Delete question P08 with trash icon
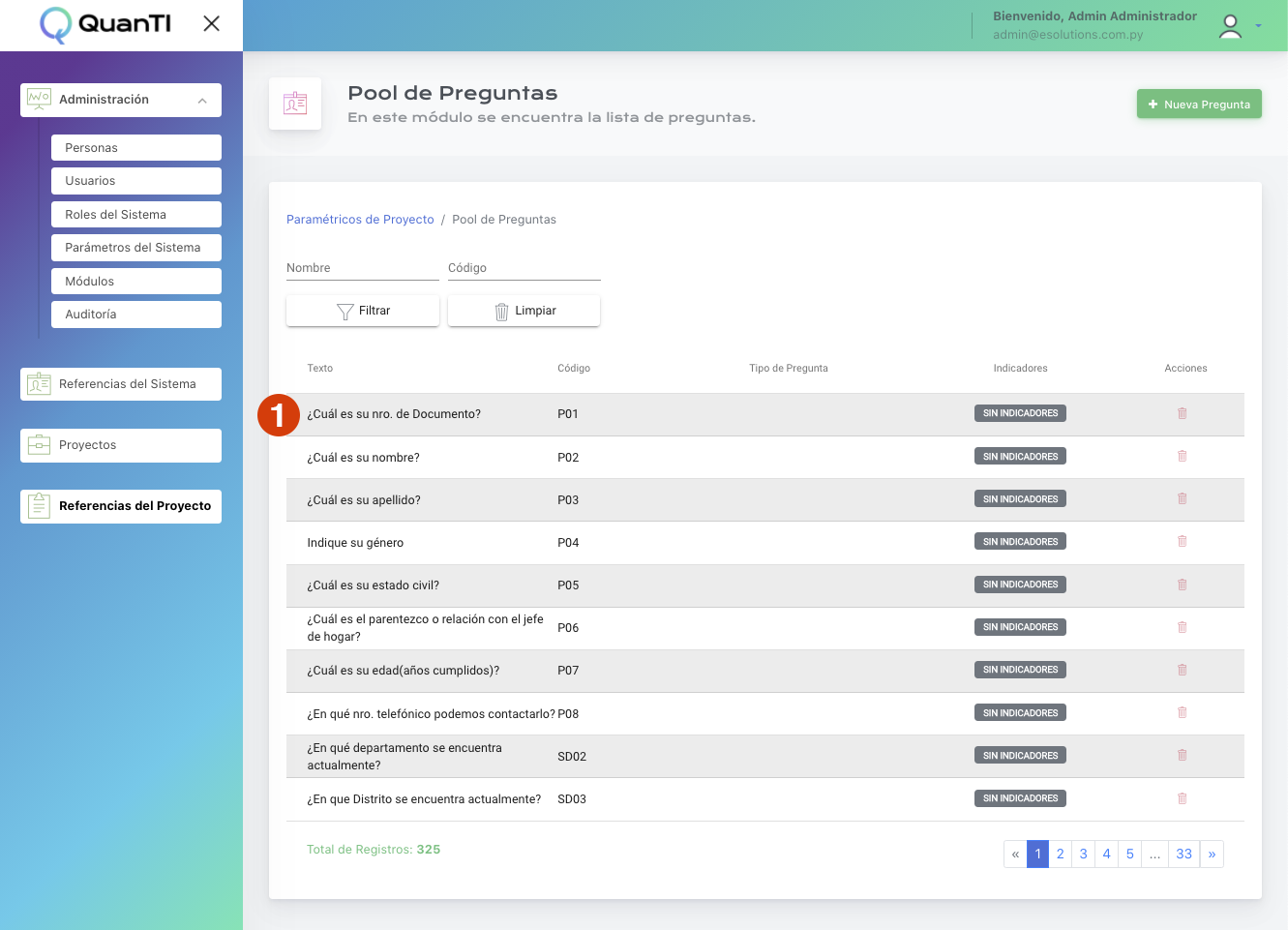The width and height of the screenshot is (1288, 930). click(x=1182, y=712)
